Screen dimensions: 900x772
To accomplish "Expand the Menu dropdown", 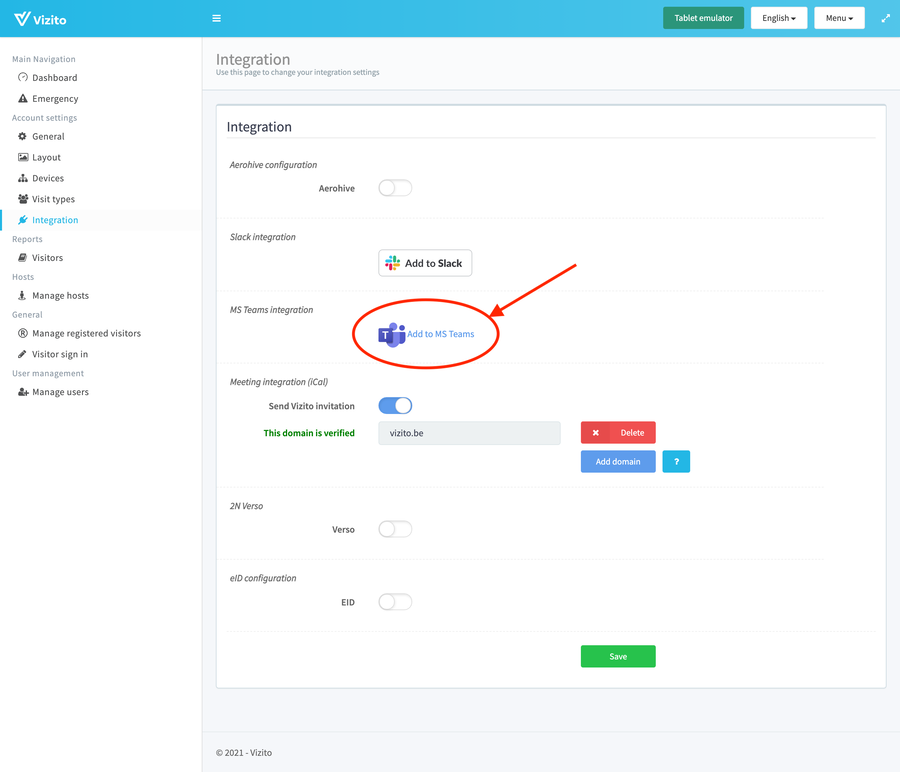I will [838, 18].
